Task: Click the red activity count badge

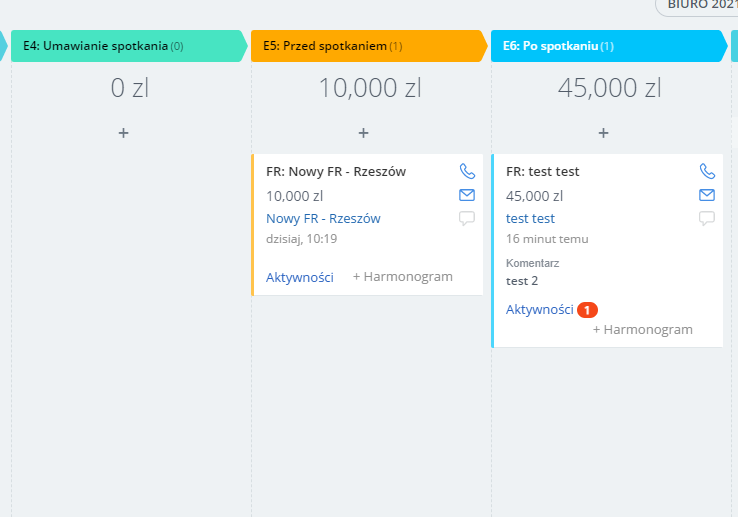Action: [587, 309]
